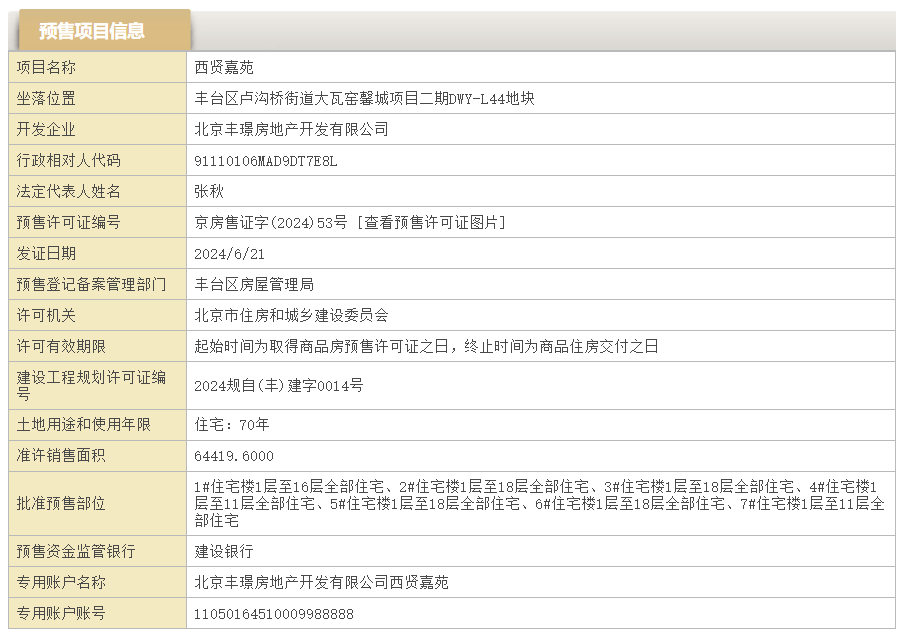The height and width of the screenshot is (635, 901).
Task: Select the code 91110106MAD9DT7E8L
Action: (x=266, y=161)
